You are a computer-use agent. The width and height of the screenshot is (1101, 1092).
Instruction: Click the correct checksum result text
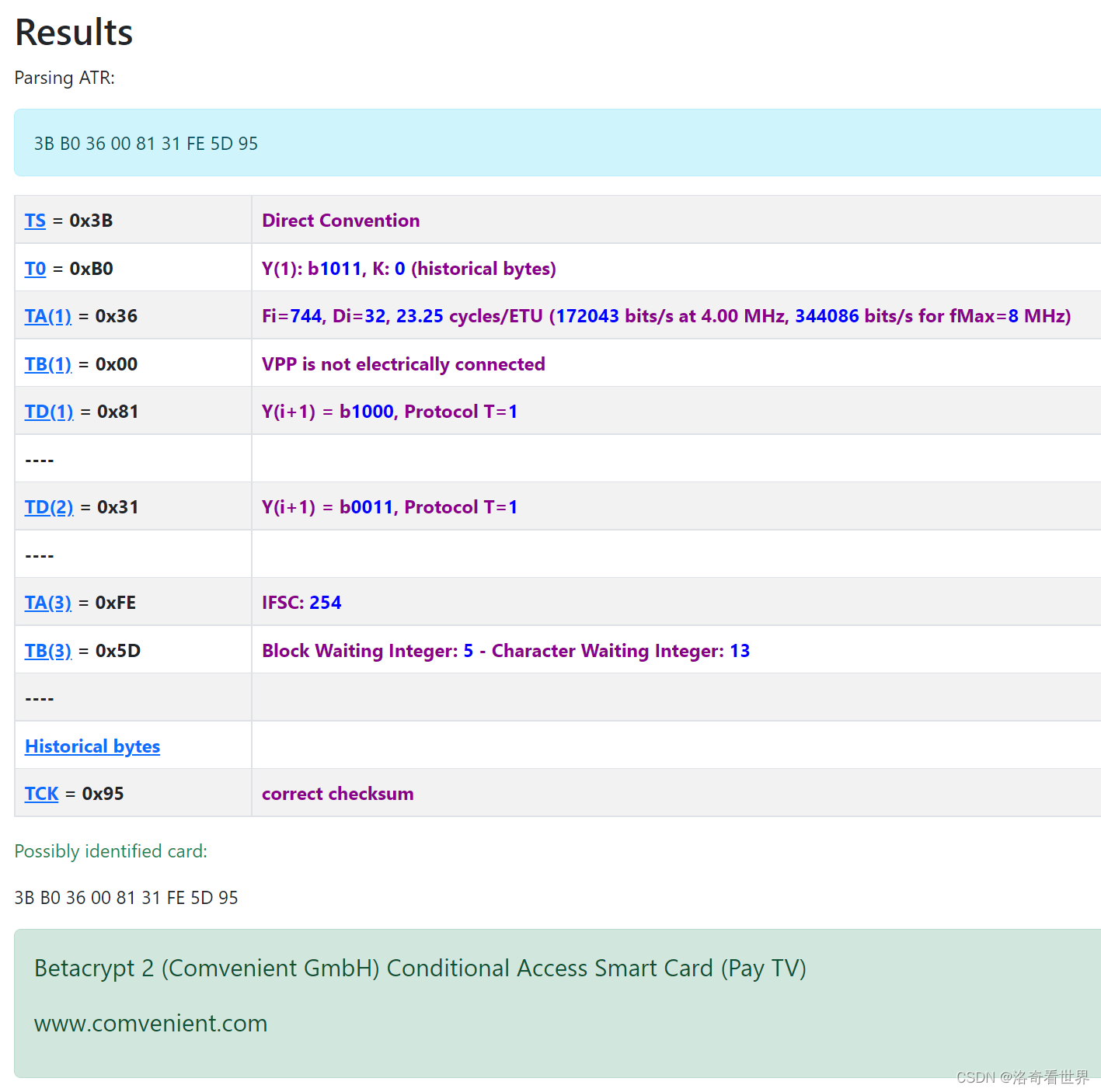coord(336,794)
